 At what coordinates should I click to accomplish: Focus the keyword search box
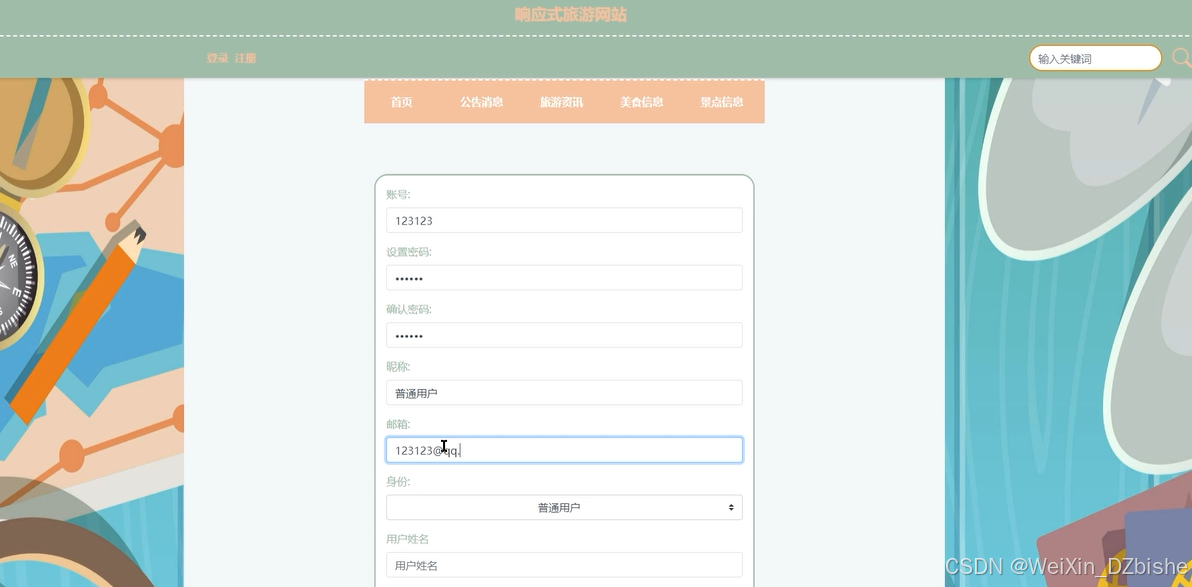(x=1095, y=59)
